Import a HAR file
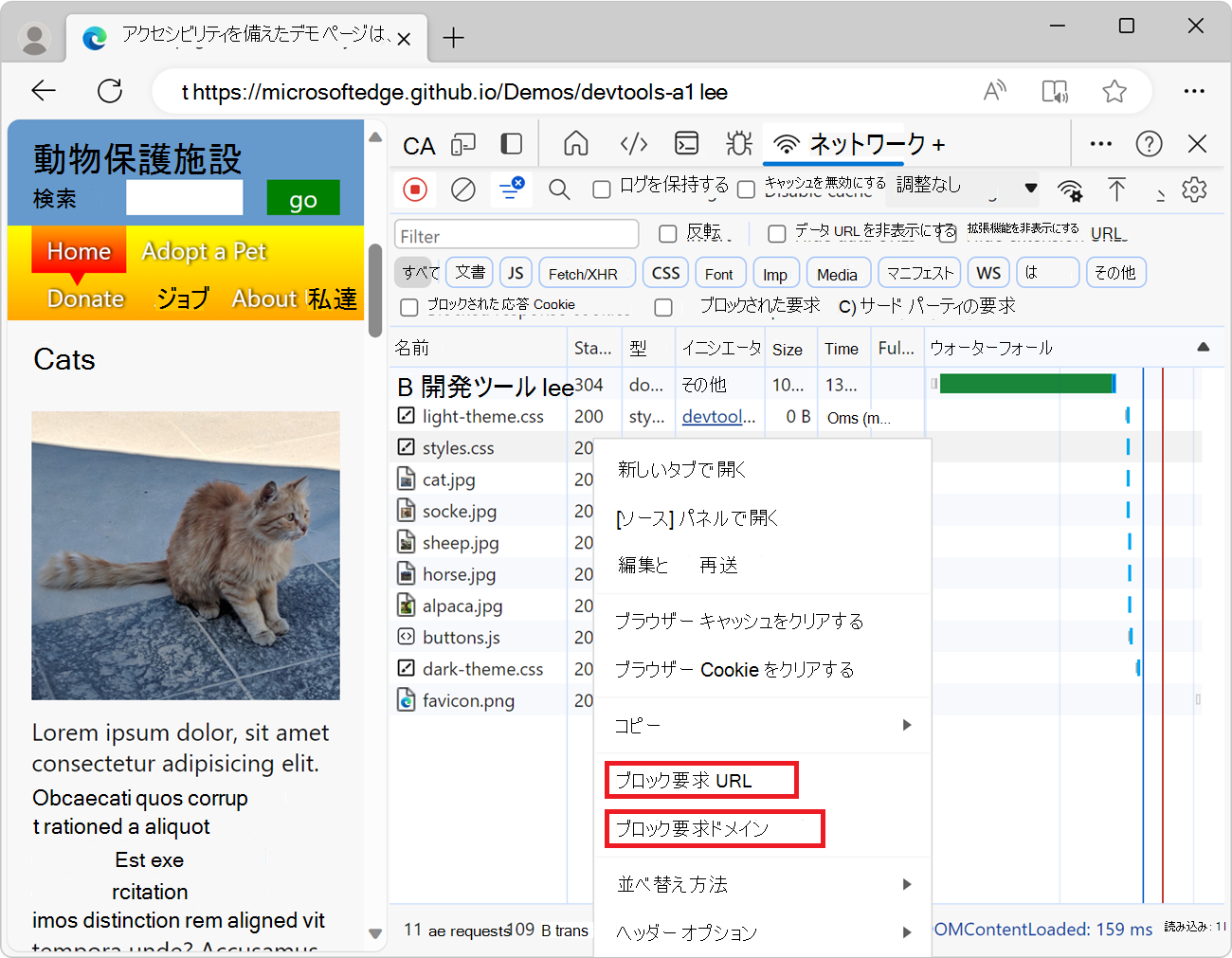Screen dimensions: 1232x958 click(1117, 190)
